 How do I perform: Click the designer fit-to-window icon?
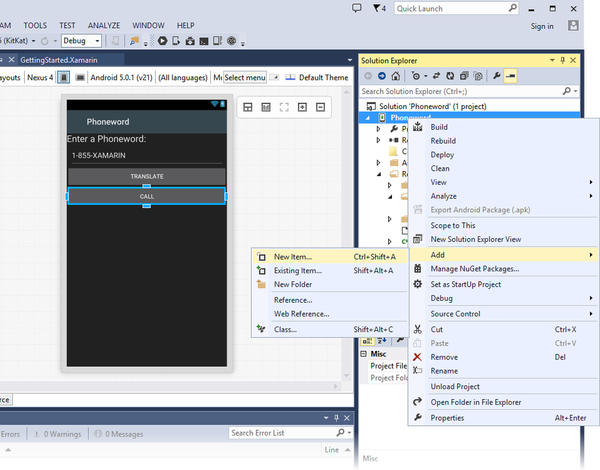[x=284, y=107]
